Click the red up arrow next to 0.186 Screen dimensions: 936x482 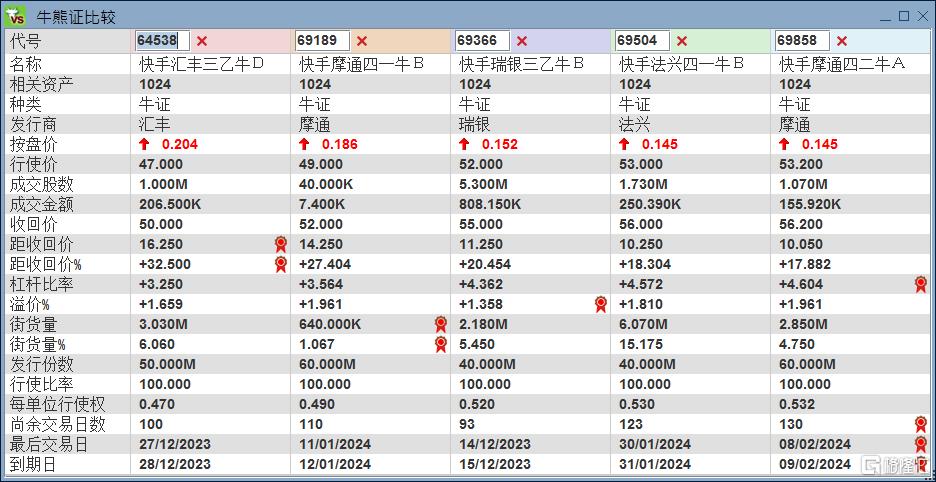click(x=304, y=144)
